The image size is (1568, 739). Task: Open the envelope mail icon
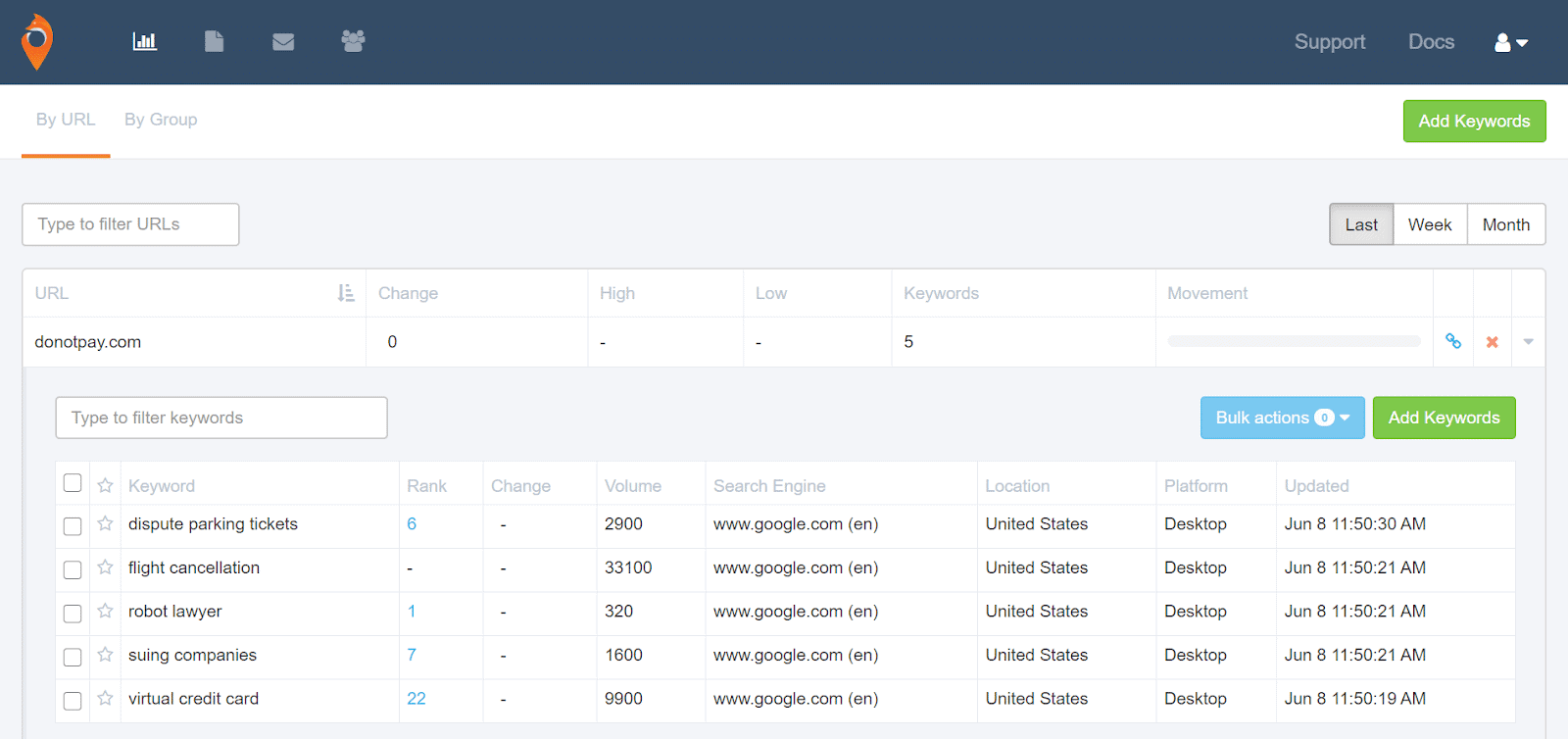(283, 41)
